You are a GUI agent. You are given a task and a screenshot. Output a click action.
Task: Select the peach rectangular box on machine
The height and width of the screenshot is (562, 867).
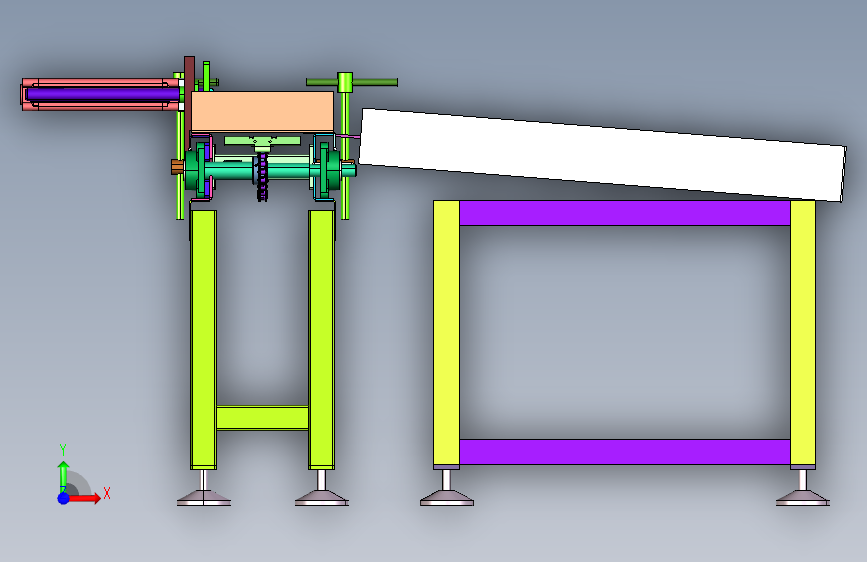[262, 111]
